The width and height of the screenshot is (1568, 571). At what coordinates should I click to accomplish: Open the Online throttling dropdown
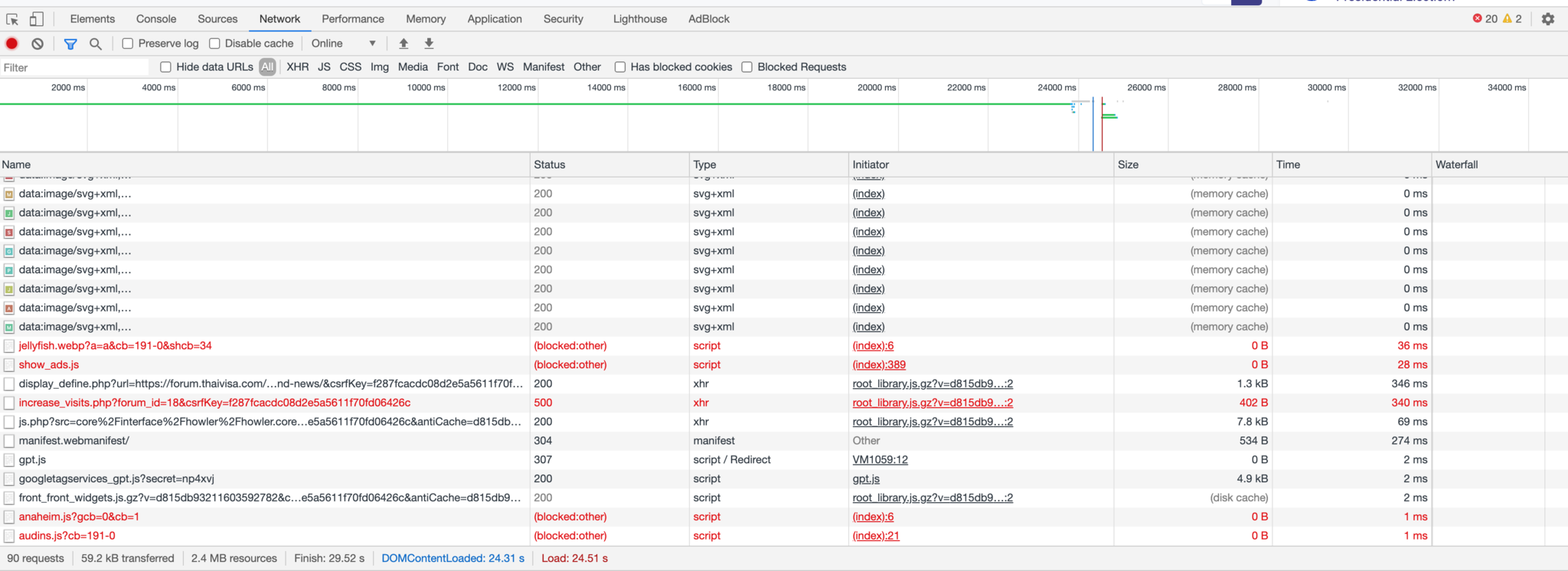(344, 44)
